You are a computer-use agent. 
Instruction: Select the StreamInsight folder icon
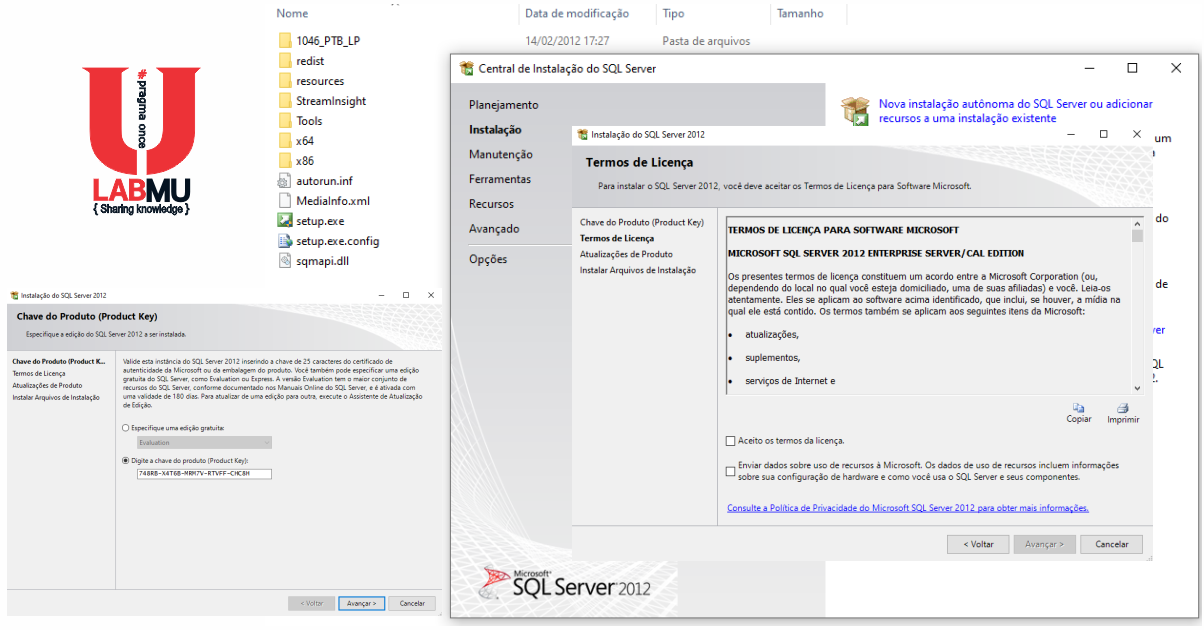coord(284,101)
